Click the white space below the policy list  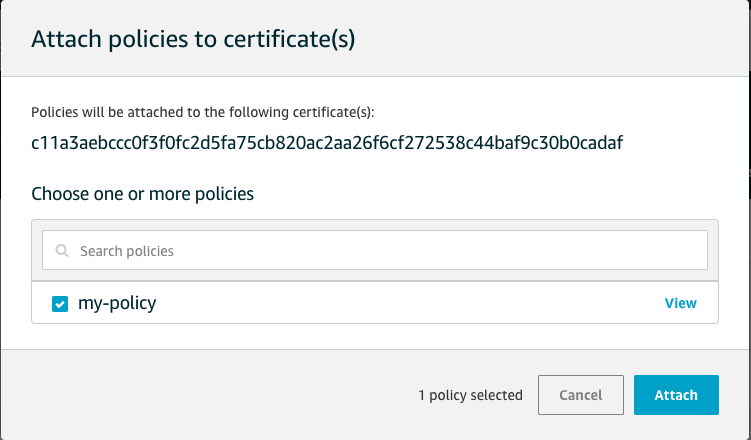click(x=375, y=337)
